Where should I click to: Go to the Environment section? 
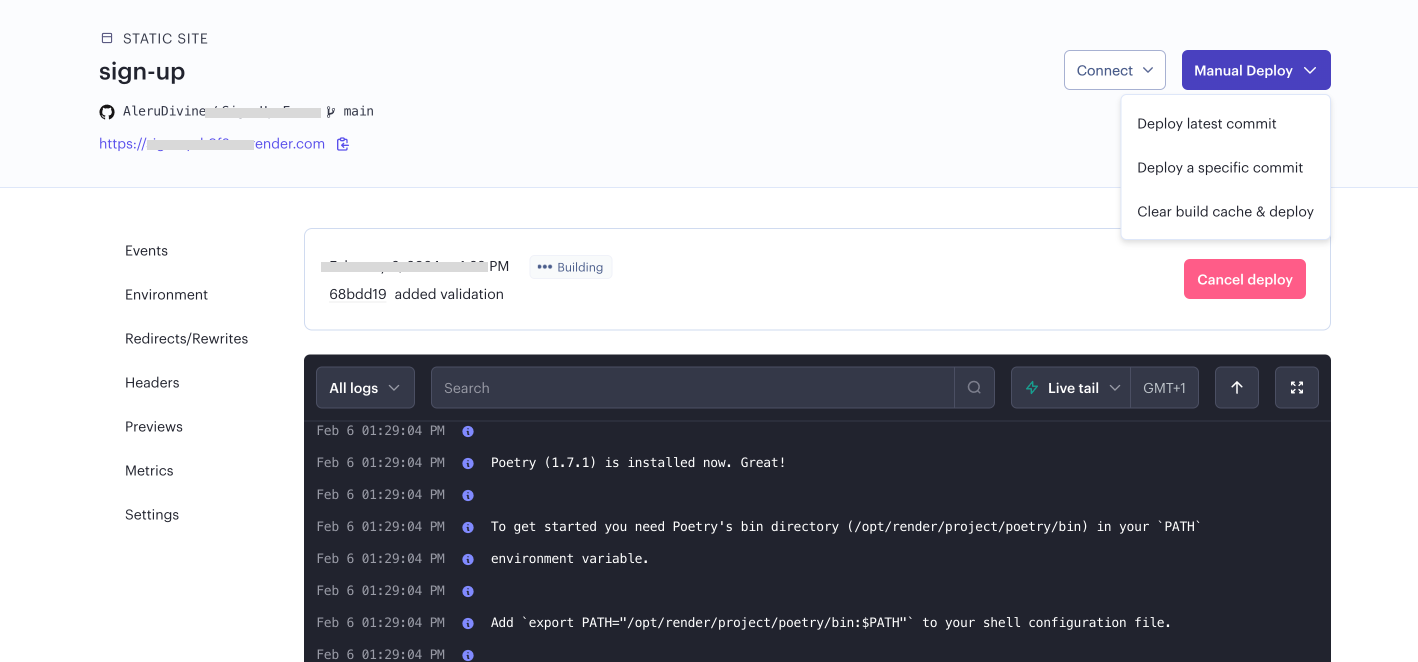click(166, 295)
